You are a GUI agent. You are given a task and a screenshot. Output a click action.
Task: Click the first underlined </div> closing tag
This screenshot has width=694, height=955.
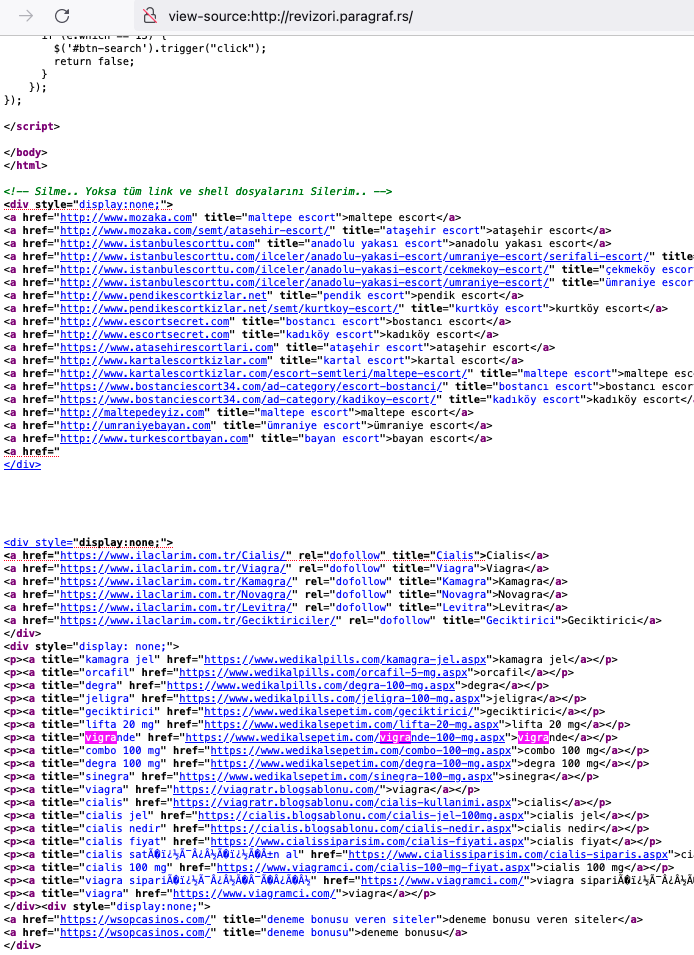click(22, 464)
